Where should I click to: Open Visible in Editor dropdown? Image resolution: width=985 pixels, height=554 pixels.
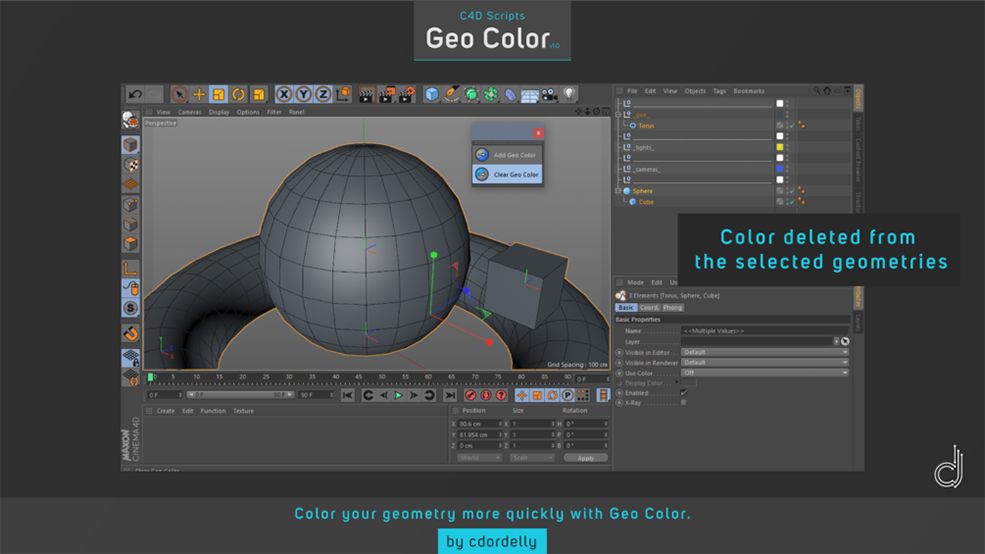point(765,352)
